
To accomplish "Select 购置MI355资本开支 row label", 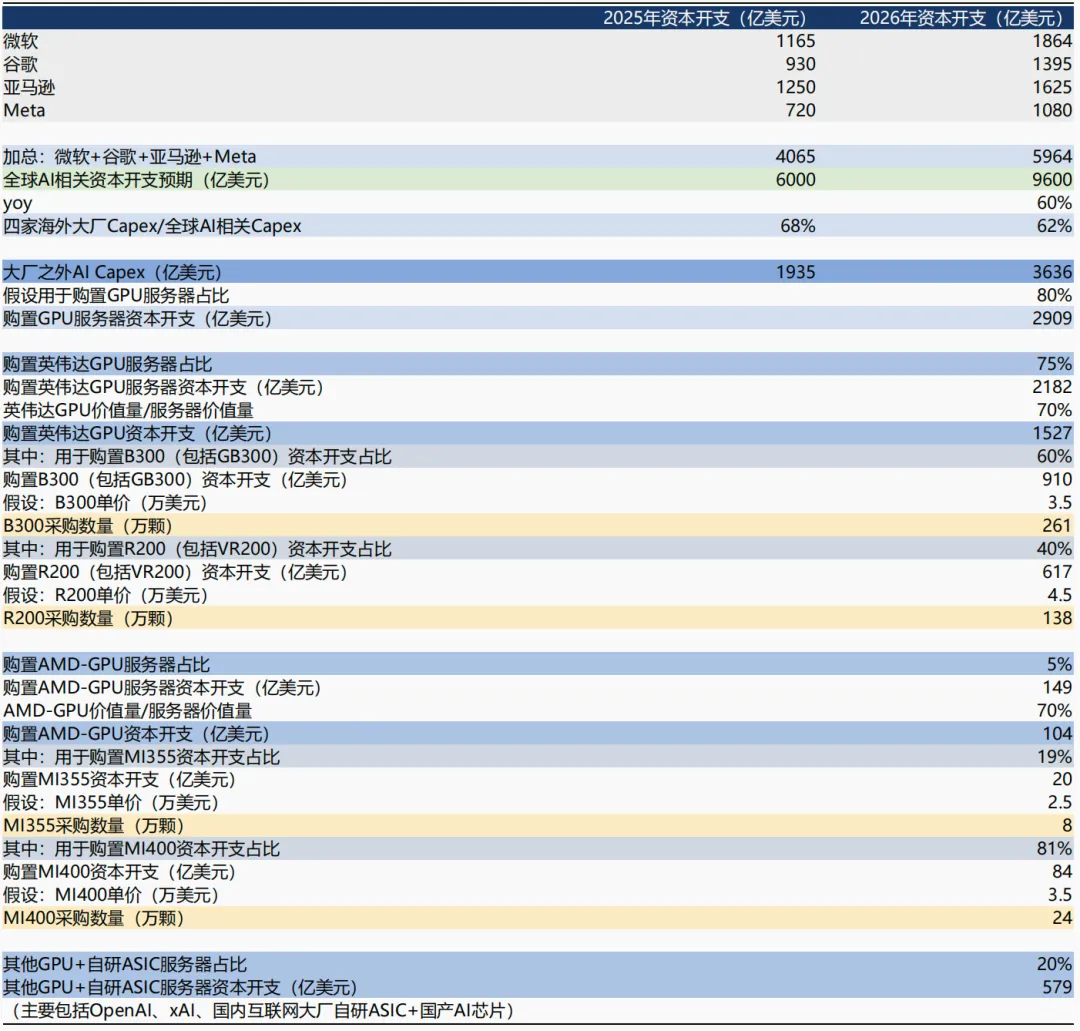I will (x=120, y=780).
